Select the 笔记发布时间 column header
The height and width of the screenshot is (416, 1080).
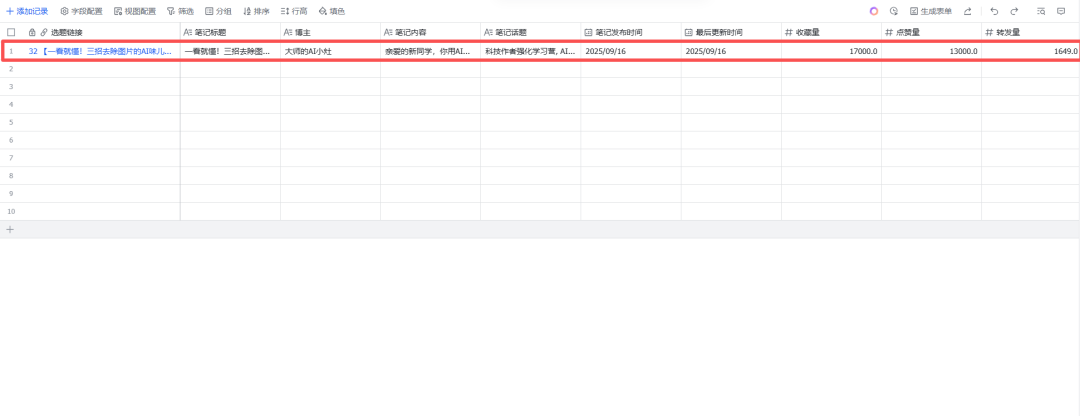point(631,32)
